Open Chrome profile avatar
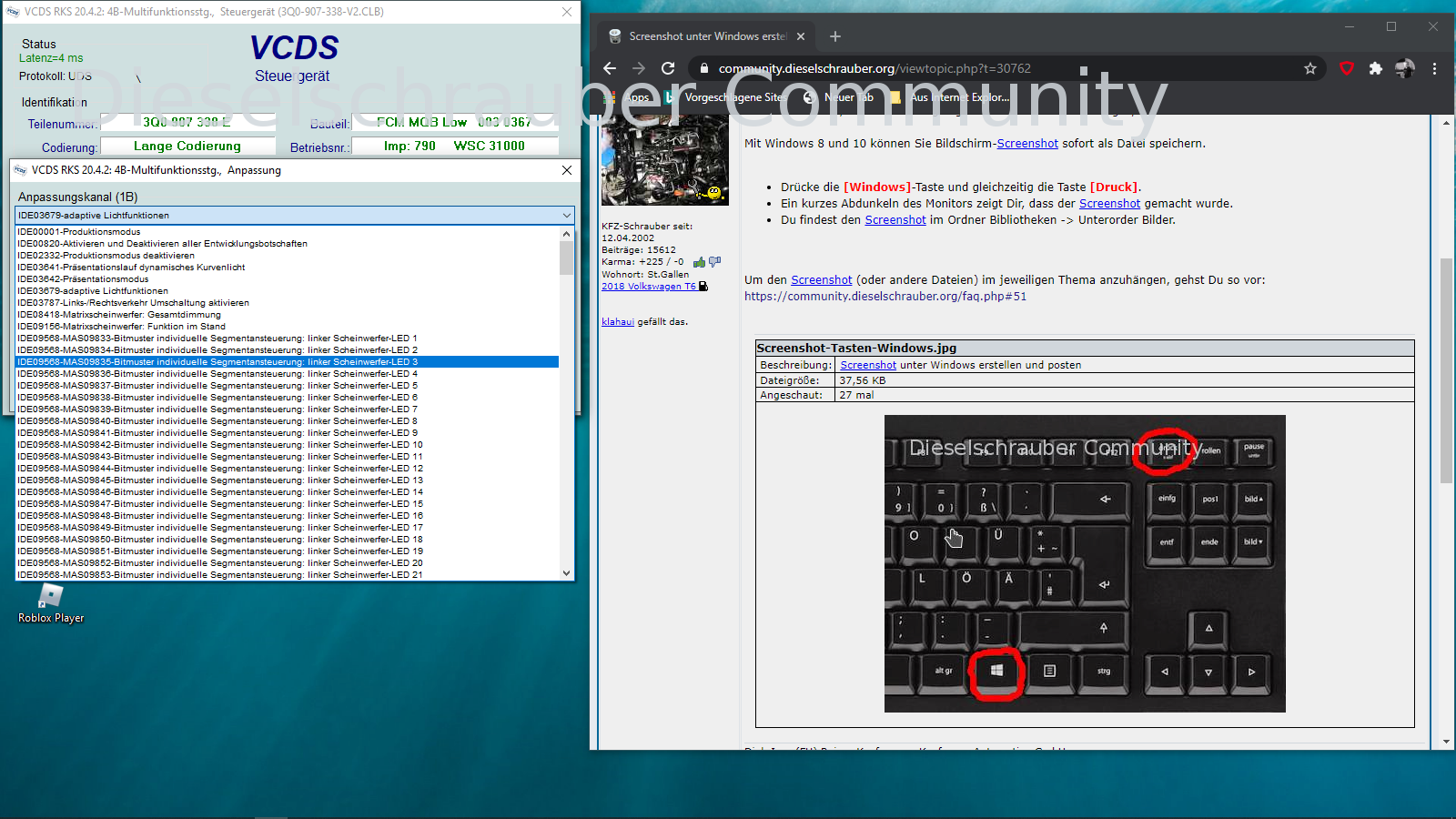 pyautogui.click(x=1405, y=68)
